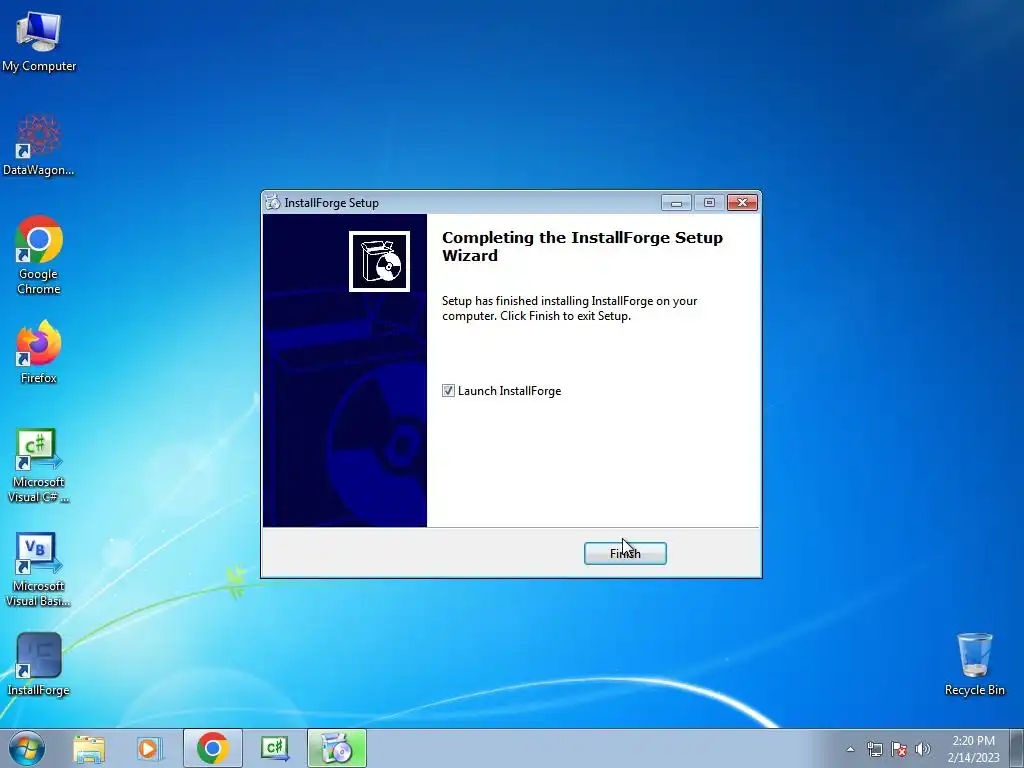The image size is (1024, 768).
Task: Select the InstallForge desktop shortcut
Action: coord(39,664)
